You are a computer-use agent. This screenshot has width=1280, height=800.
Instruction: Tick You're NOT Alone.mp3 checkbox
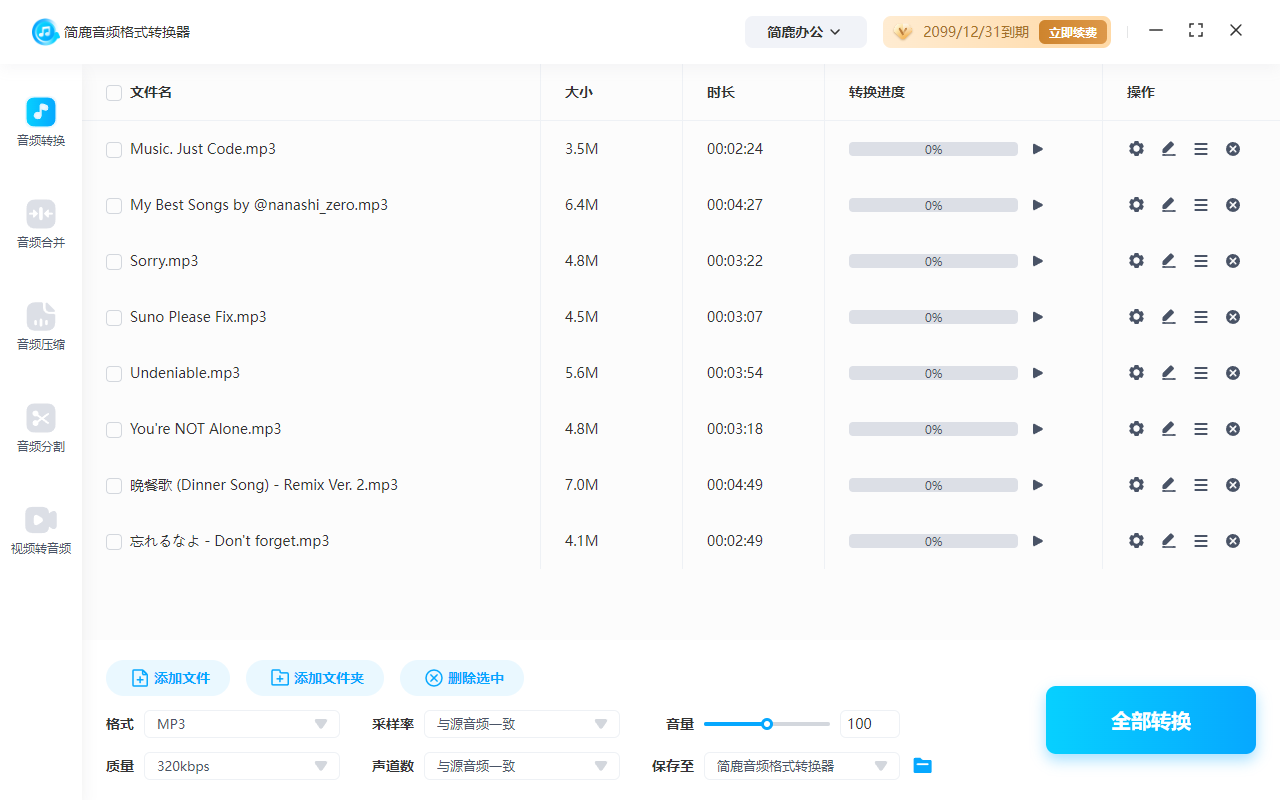click(114, 430)
